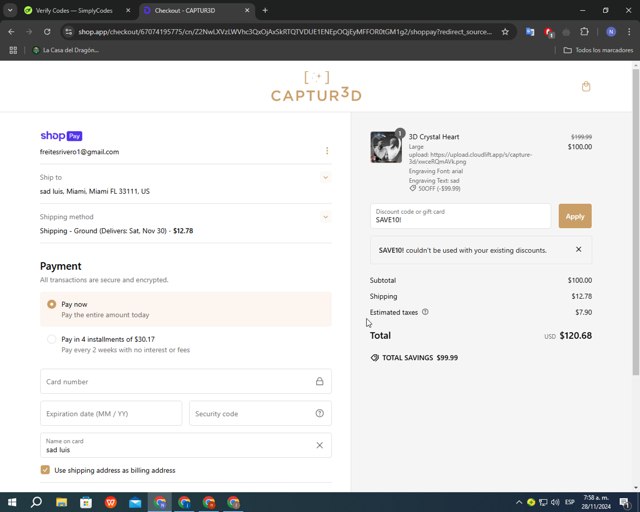
Task: View site information icon in address bar
Action: tap(69, 32)
